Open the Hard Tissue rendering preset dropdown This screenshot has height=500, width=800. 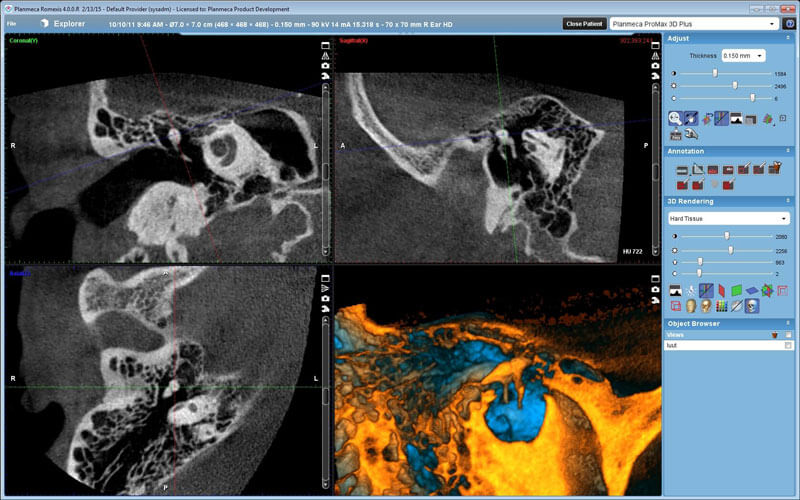click(729, 218)
